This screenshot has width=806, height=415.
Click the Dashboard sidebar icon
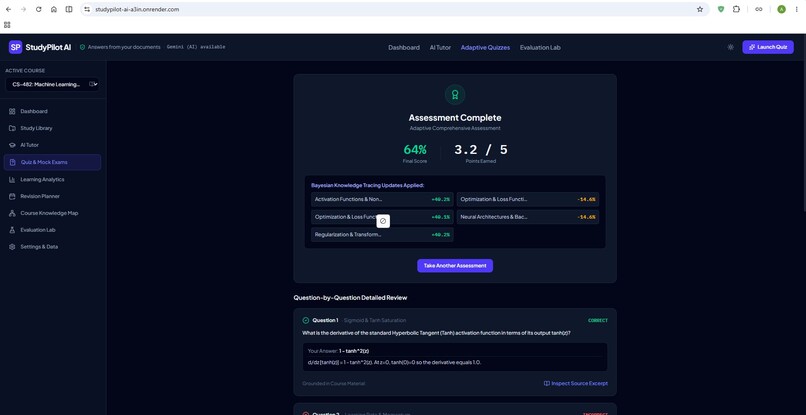tap(12, 111)
